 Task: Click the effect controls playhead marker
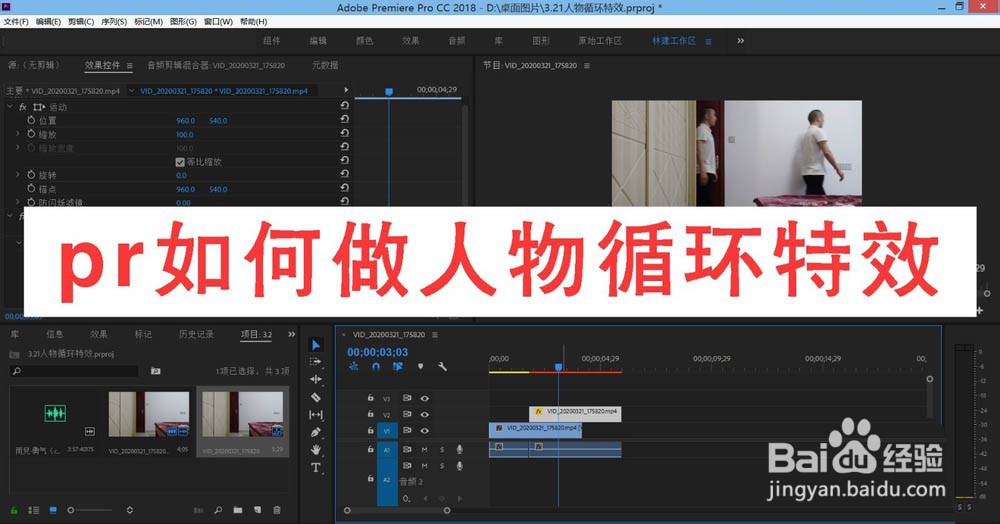(389, 92)
